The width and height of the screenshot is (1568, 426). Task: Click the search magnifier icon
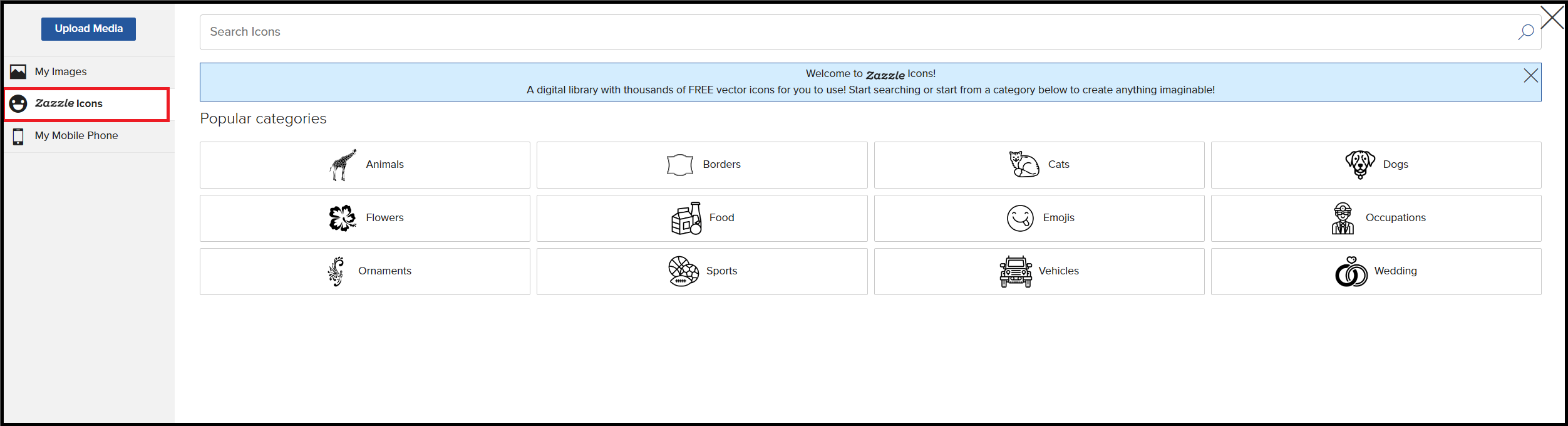[1525, 32]
